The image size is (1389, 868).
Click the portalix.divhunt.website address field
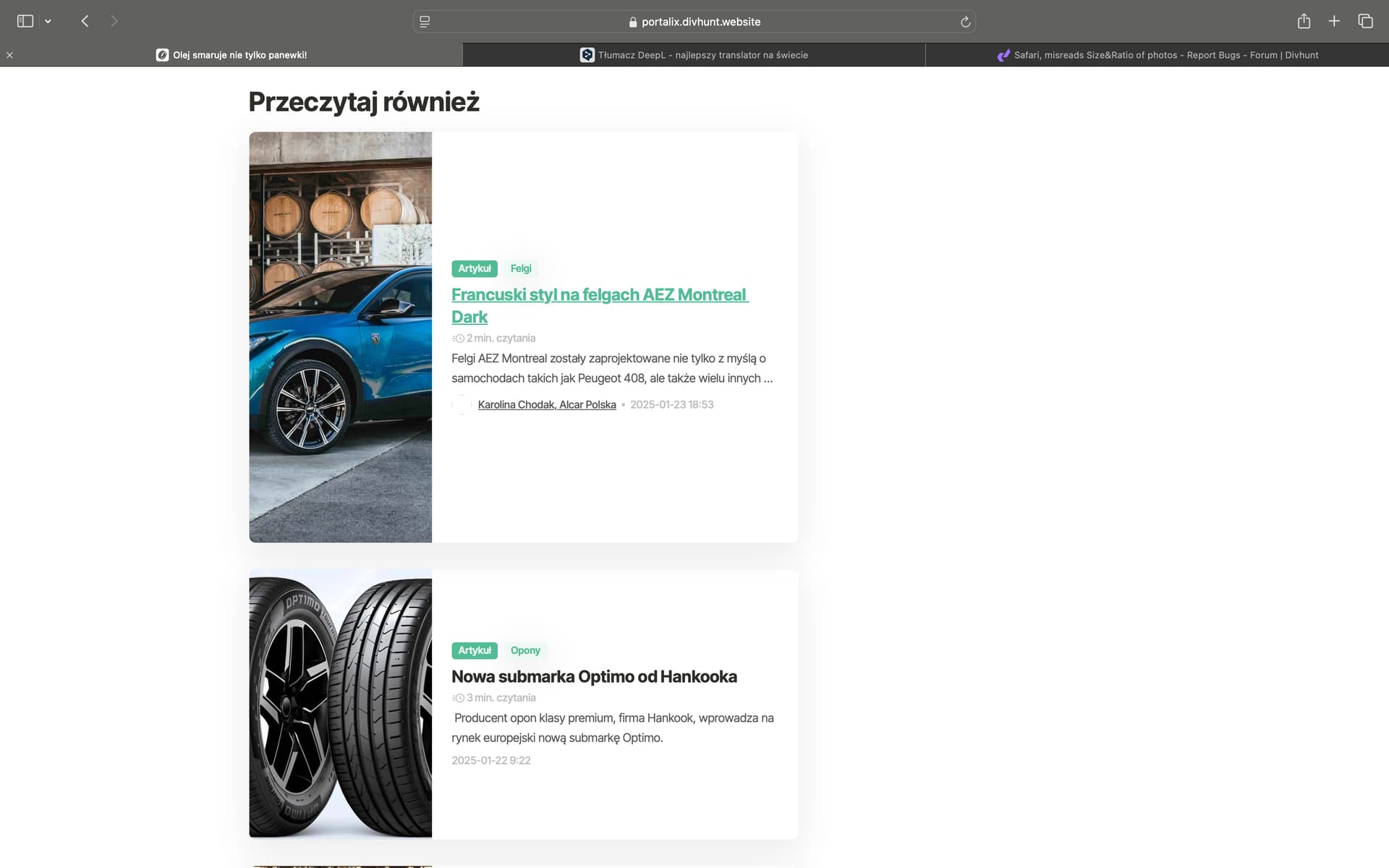click(x=694, y=22)
